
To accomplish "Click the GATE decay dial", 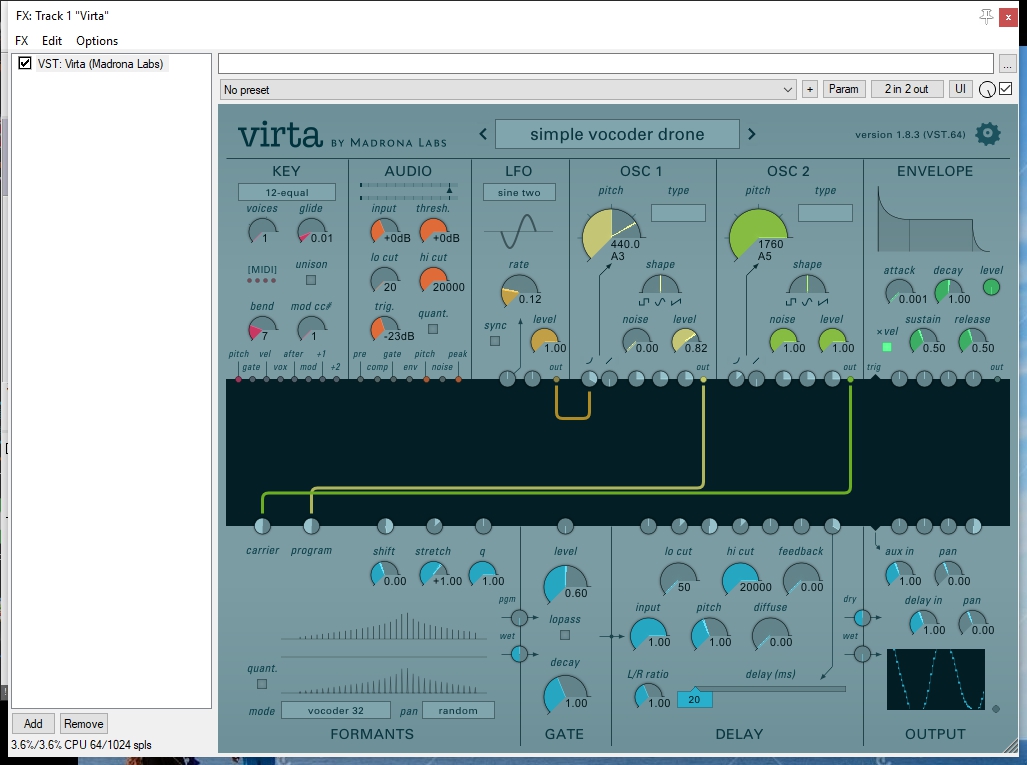I will point(565,694).
